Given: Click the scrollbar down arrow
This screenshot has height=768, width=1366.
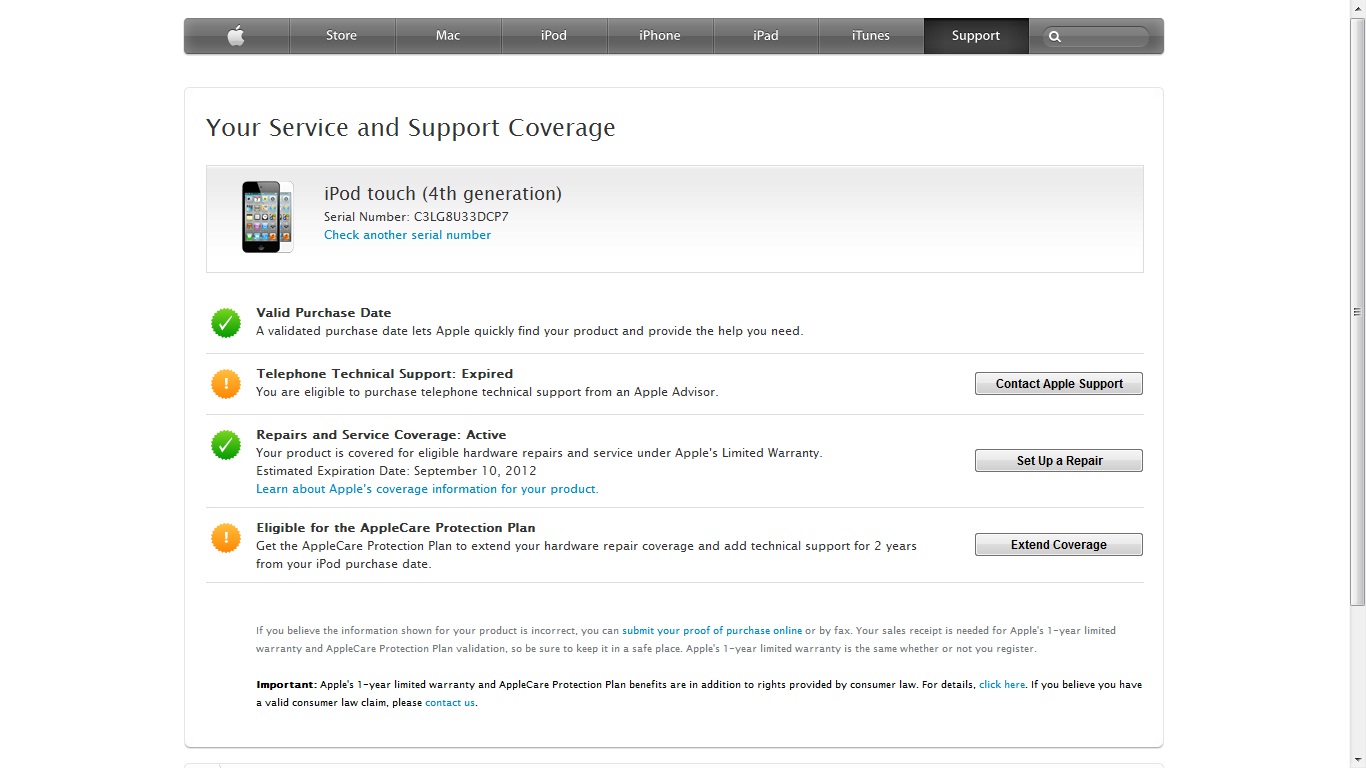Looking at the screenshot, I should pyautogui.click(x=1357, y=760).
